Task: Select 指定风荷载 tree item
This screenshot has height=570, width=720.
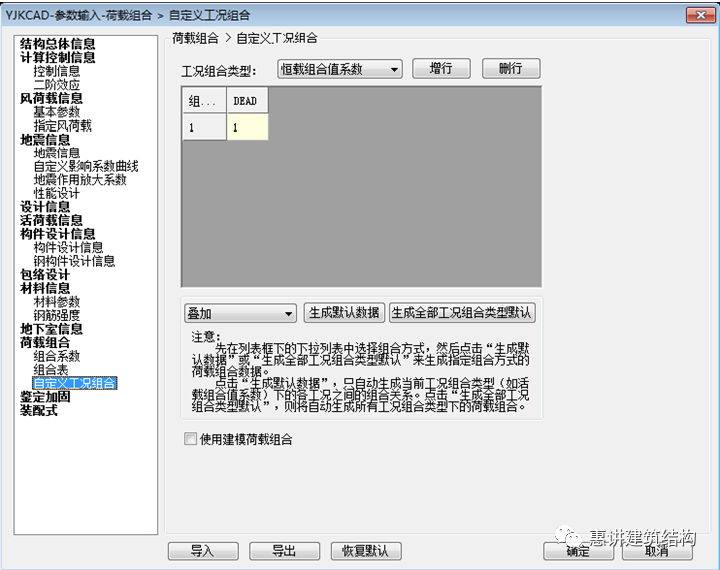Action: click(x=62, y=125)
